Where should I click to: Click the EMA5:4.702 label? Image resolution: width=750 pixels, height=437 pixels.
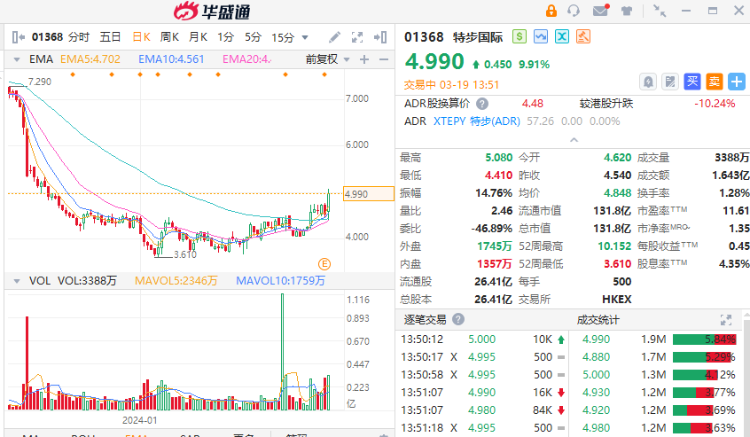click(90, 59)
